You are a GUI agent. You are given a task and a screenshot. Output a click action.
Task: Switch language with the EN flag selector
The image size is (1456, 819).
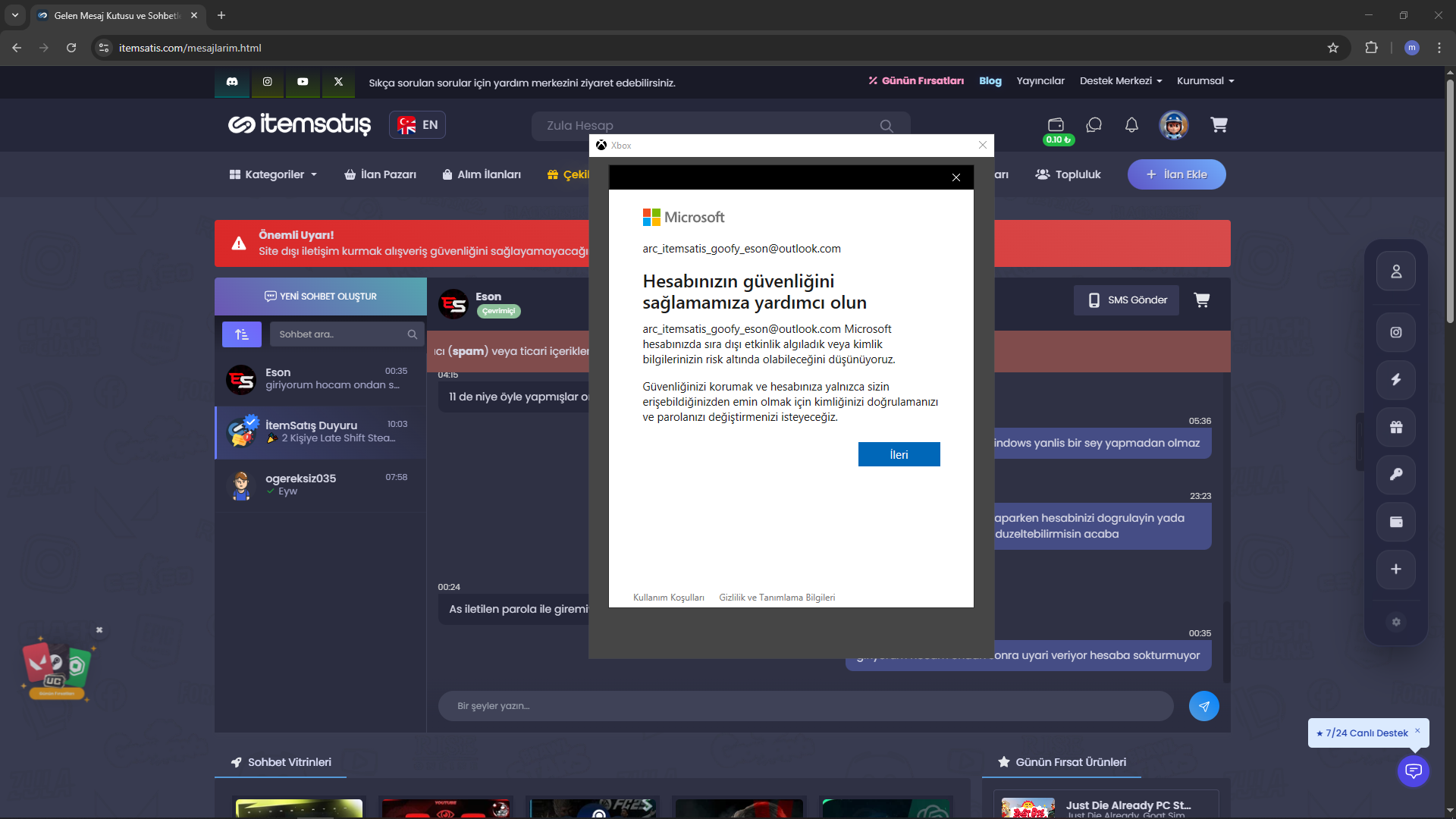coord(418,125)
